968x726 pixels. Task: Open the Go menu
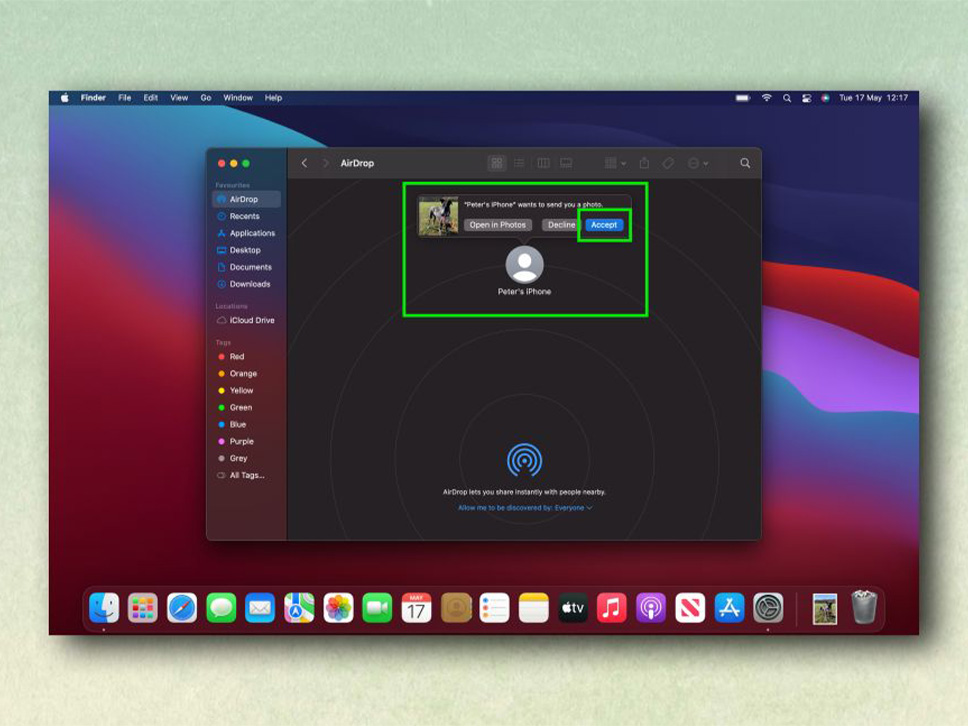click(x=206, y=98)
